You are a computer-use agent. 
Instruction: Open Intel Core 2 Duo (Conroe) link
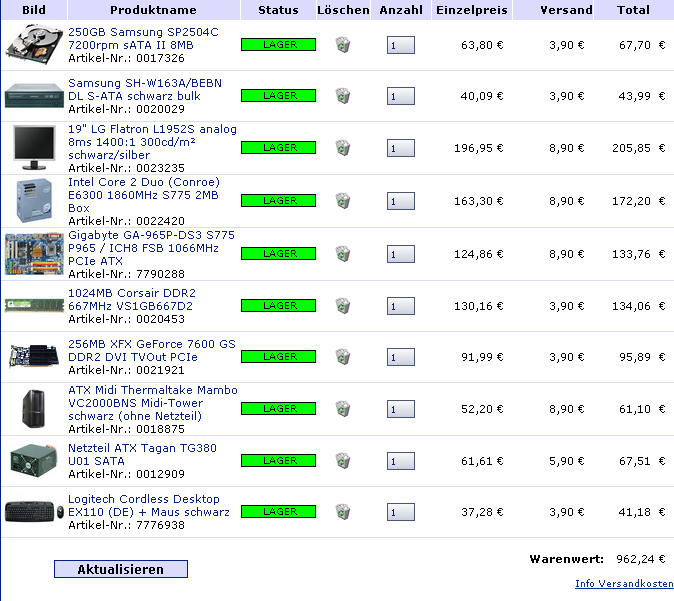tap(144, 195)
